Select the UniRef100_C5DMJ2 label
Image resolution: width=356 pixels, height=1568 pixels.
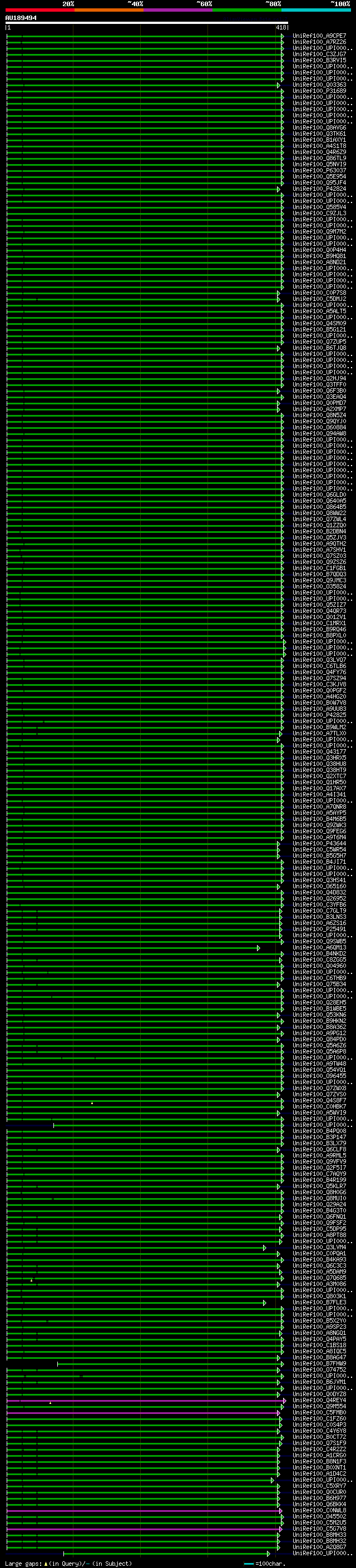pos(319,299)
